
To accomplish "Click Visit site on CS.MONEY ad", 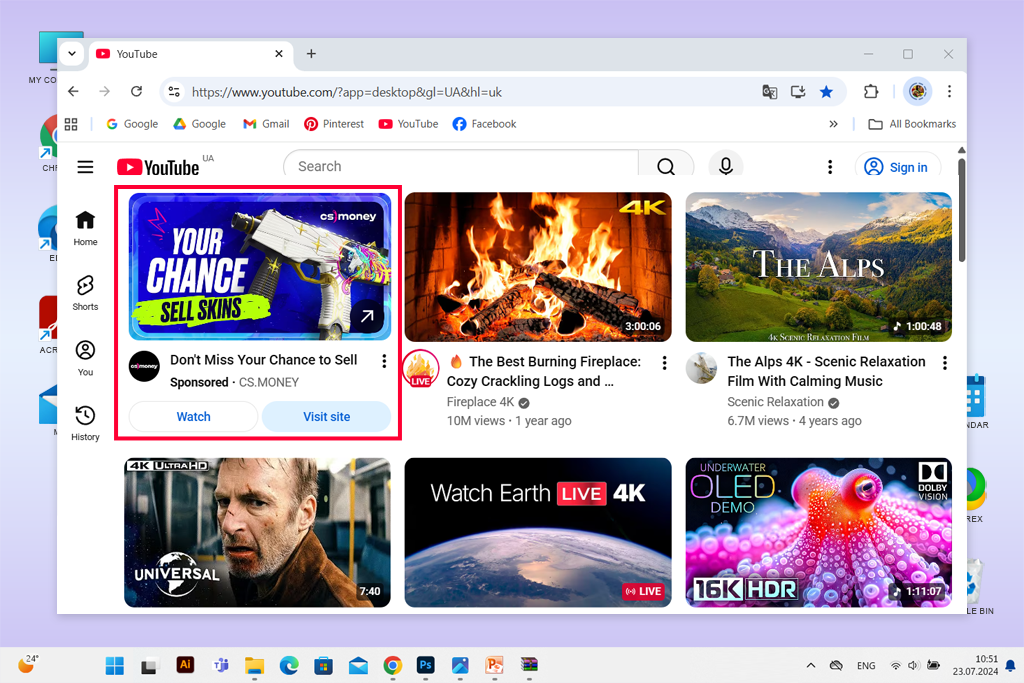I will [327, 417].
